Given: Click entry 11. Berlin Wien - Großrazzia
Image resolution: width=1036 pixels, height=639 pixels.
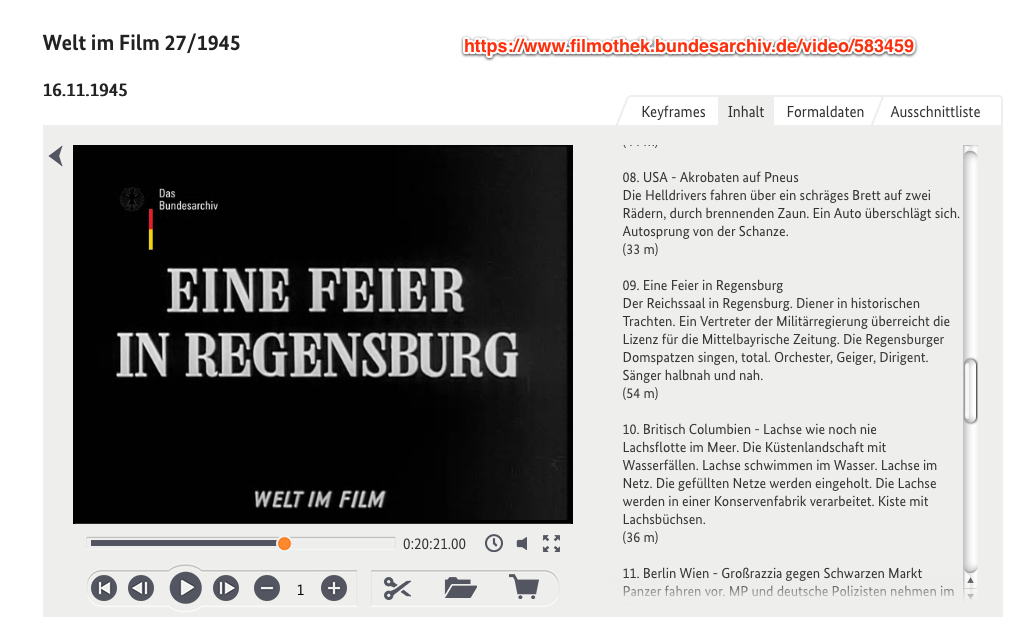Looking at the screenshot, I should [772, 573].
